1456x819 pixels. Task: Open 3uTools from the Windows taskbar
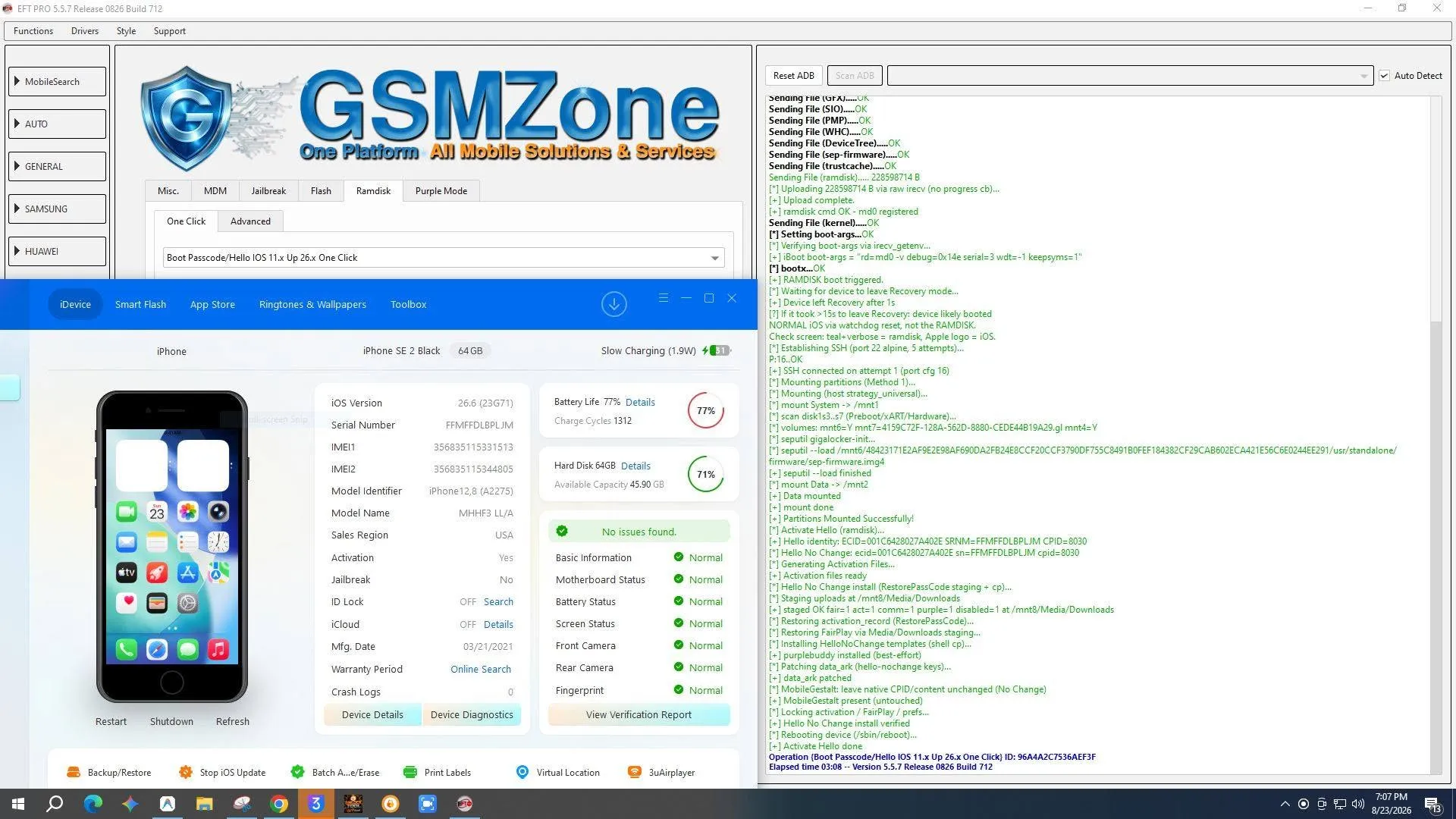[x=316, y=804]
